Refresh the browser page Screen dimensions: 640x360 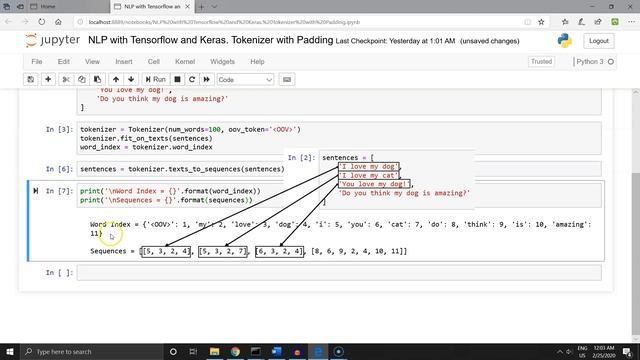[x=42, y=22]
